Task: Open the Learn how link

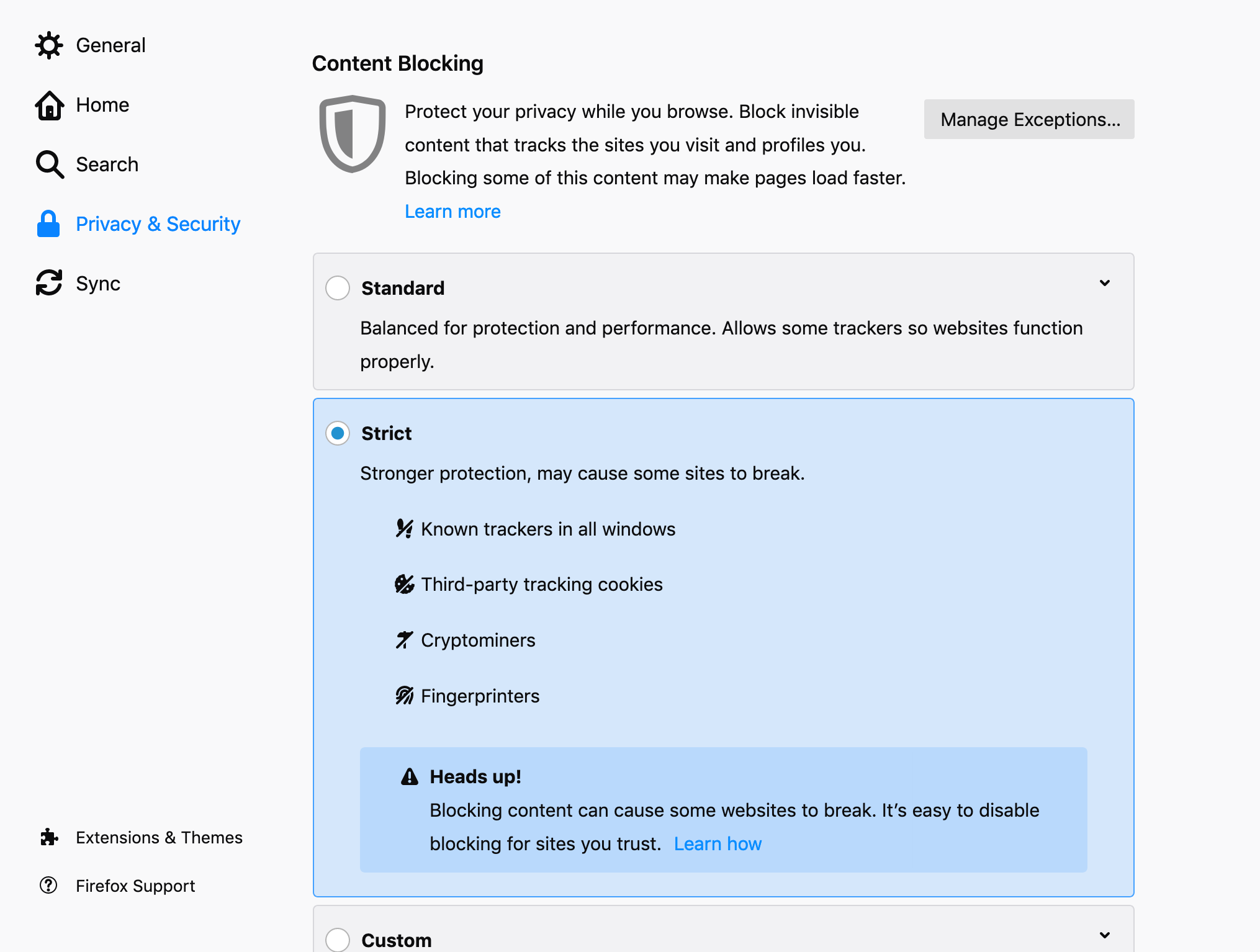Action: coord(718,844)
